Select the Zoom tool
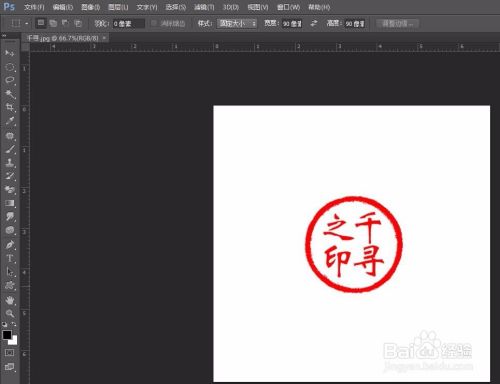 pos(10,313)
